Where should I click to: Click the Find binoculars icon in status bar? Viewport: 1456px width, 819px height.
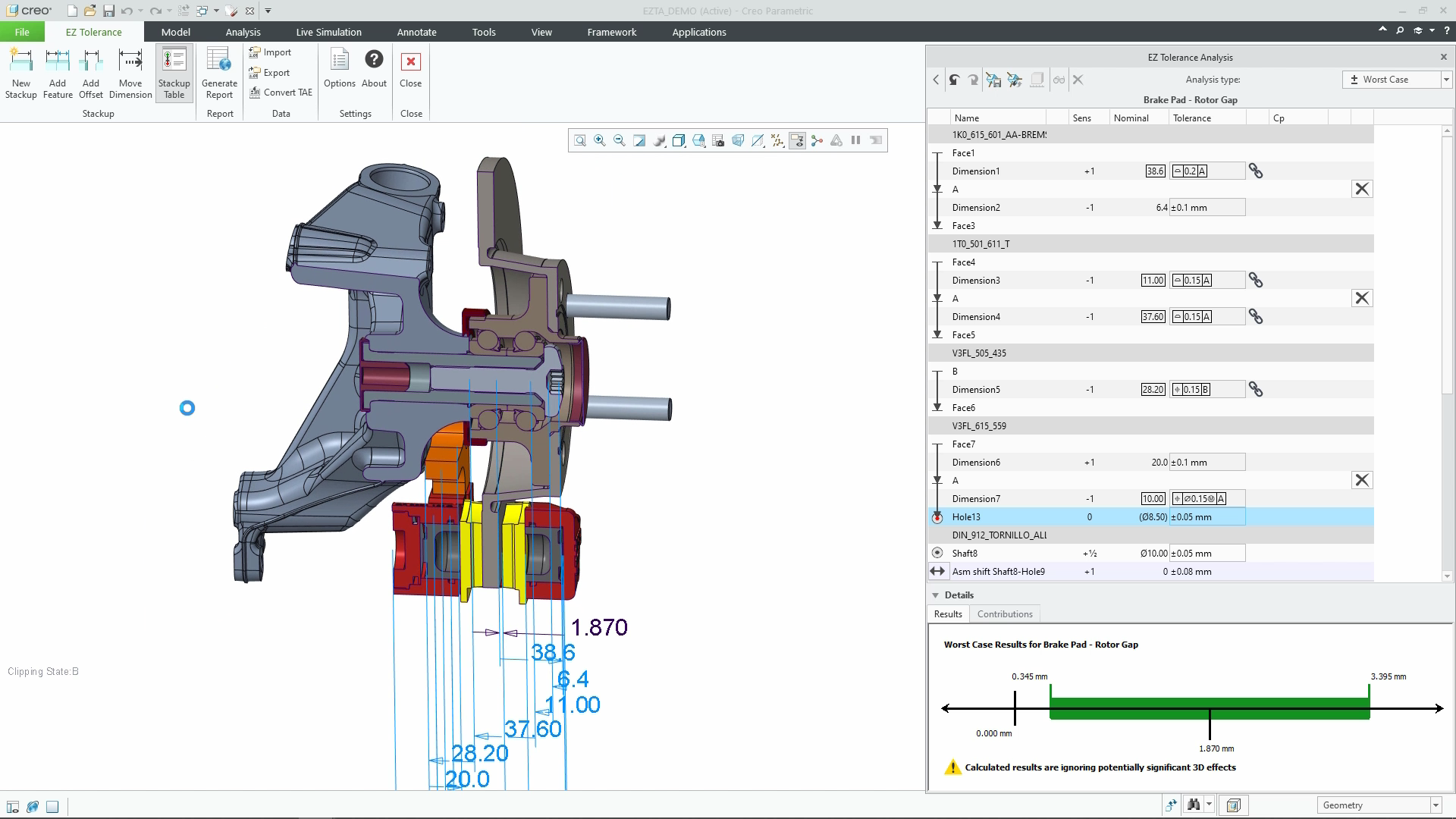point(1194,805)
